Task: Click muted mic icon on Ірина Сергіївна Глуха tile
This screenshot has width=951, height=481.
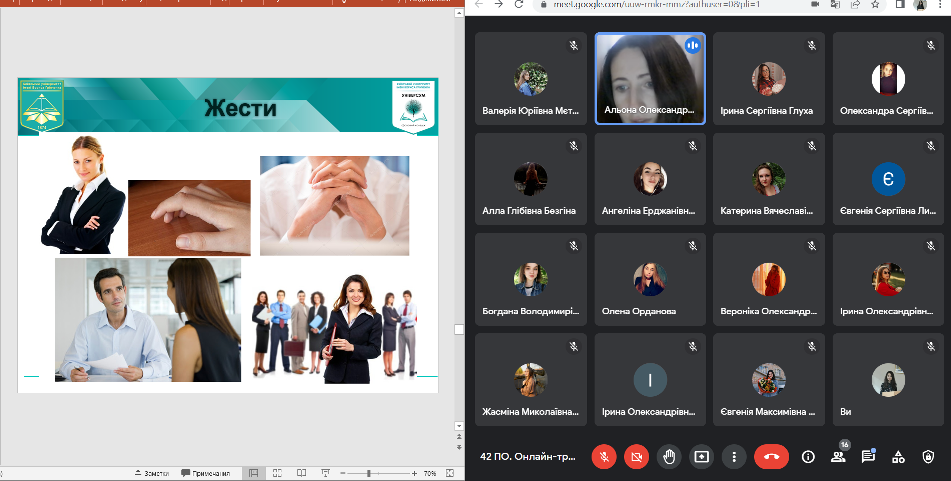Action: [812, 45]
